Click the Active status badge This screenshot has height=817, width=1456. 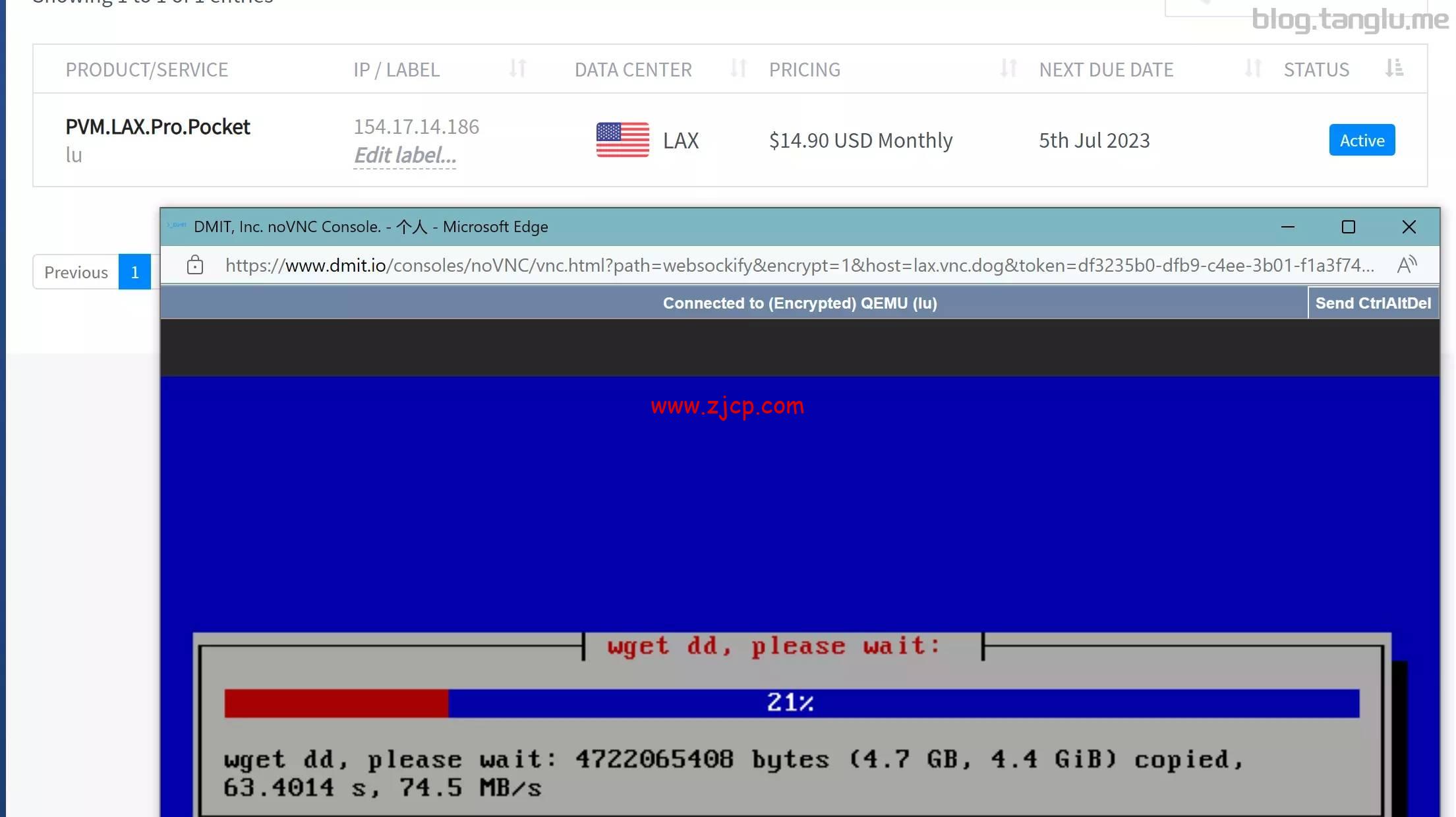(x=1362, y=140)
